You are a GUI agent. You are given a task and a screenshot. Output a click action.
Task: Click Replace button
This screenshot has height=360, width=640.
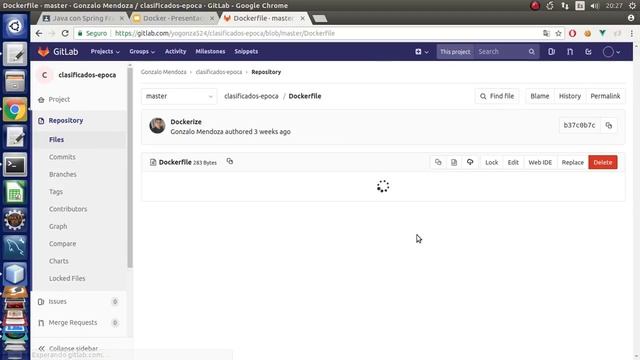coord(573,162)
